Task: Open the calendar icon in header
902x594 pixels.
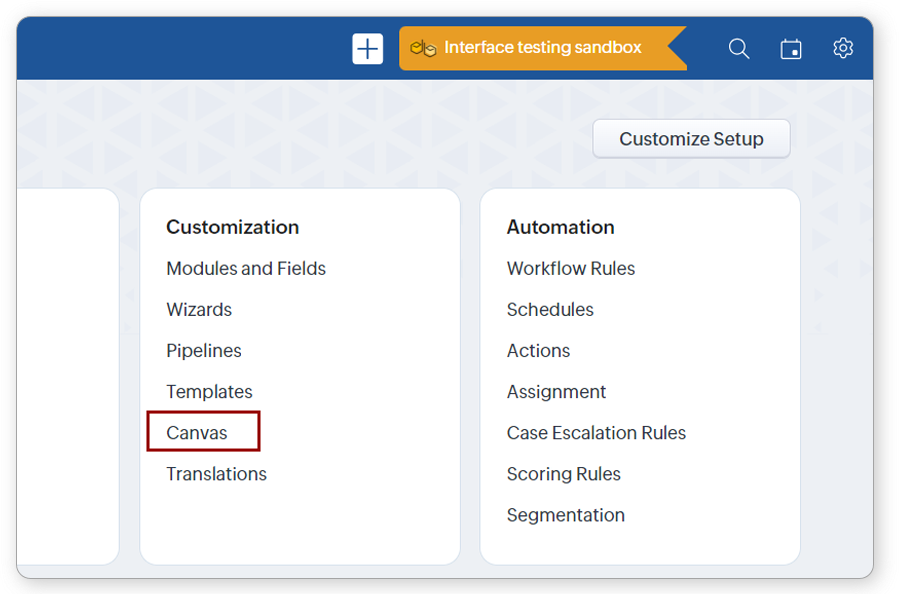Action: pyautogui.click(x=791, y=48)
